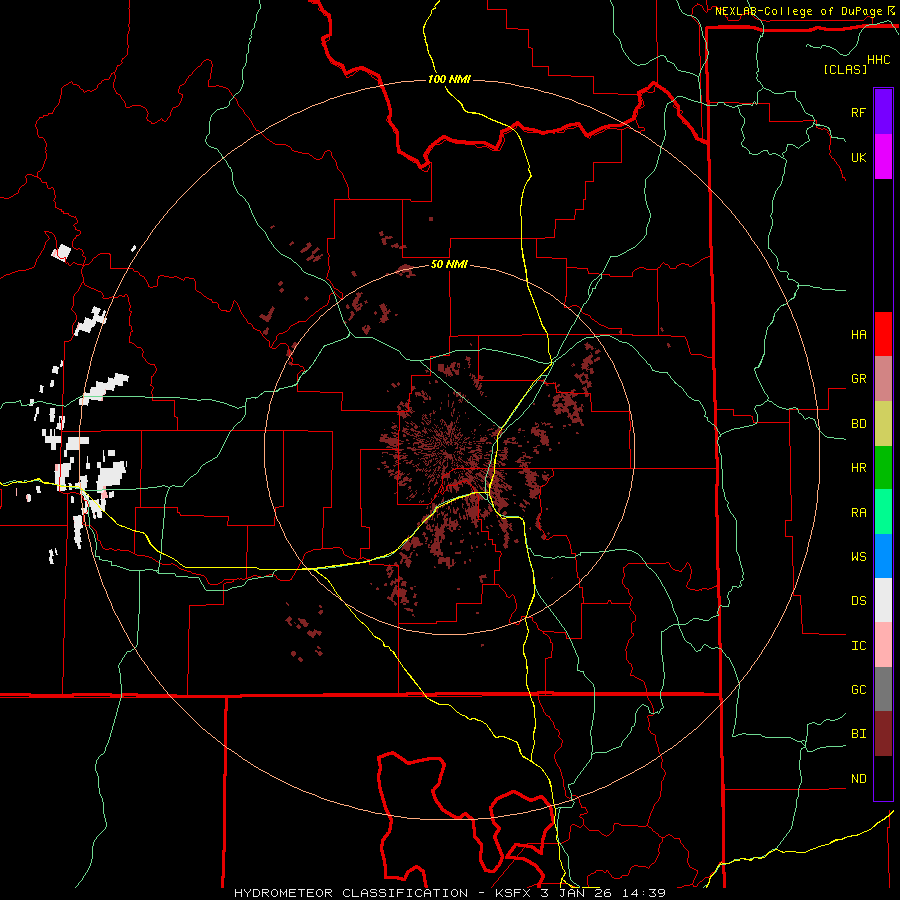The width and height of the screenshot is (900, 900).
Task: Click the radar site center of brown echoes
Action: click(x=449, y=450)
